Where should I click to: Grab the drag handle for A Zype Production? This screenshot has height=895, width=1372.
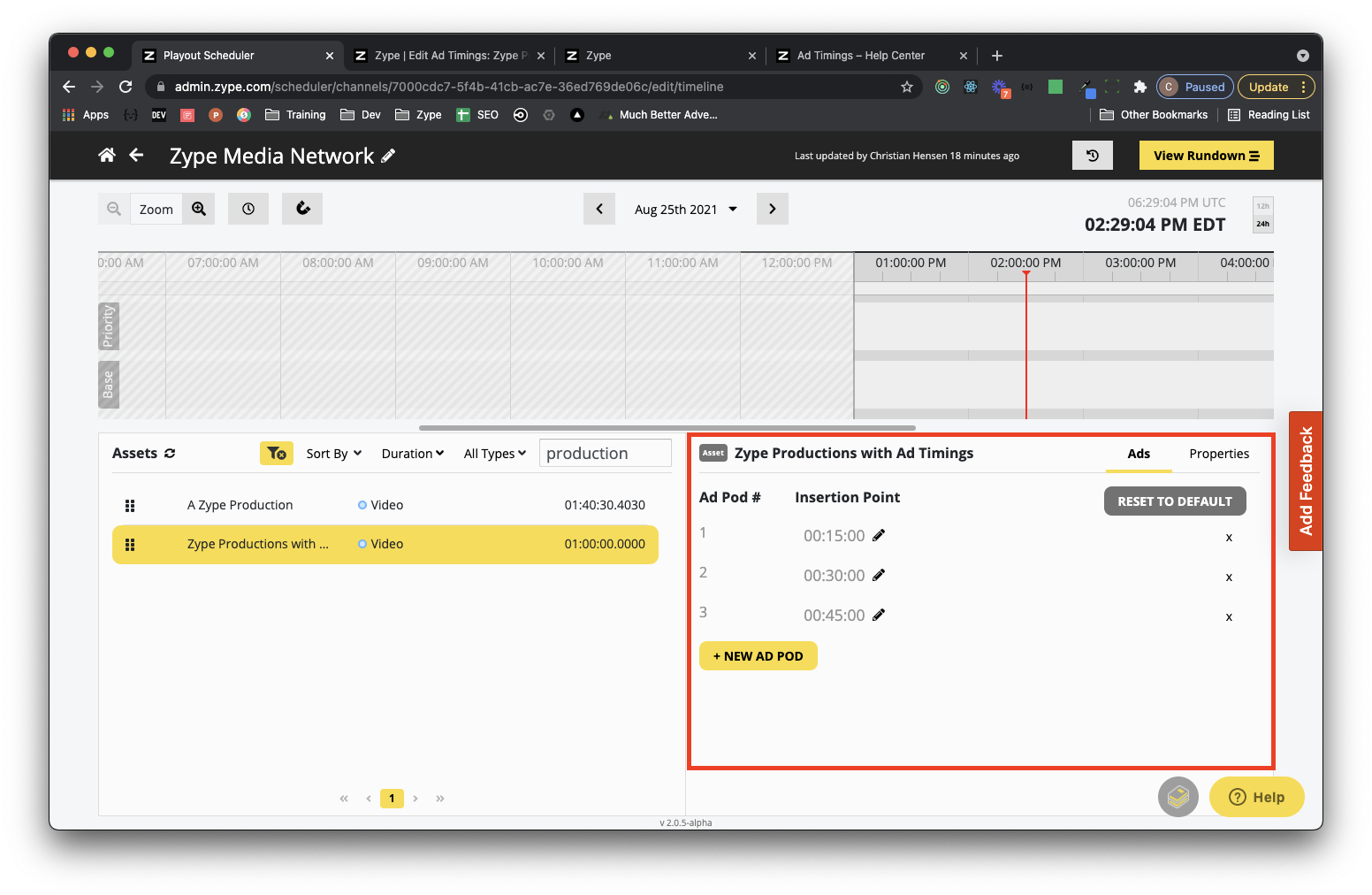click(130, 506)
